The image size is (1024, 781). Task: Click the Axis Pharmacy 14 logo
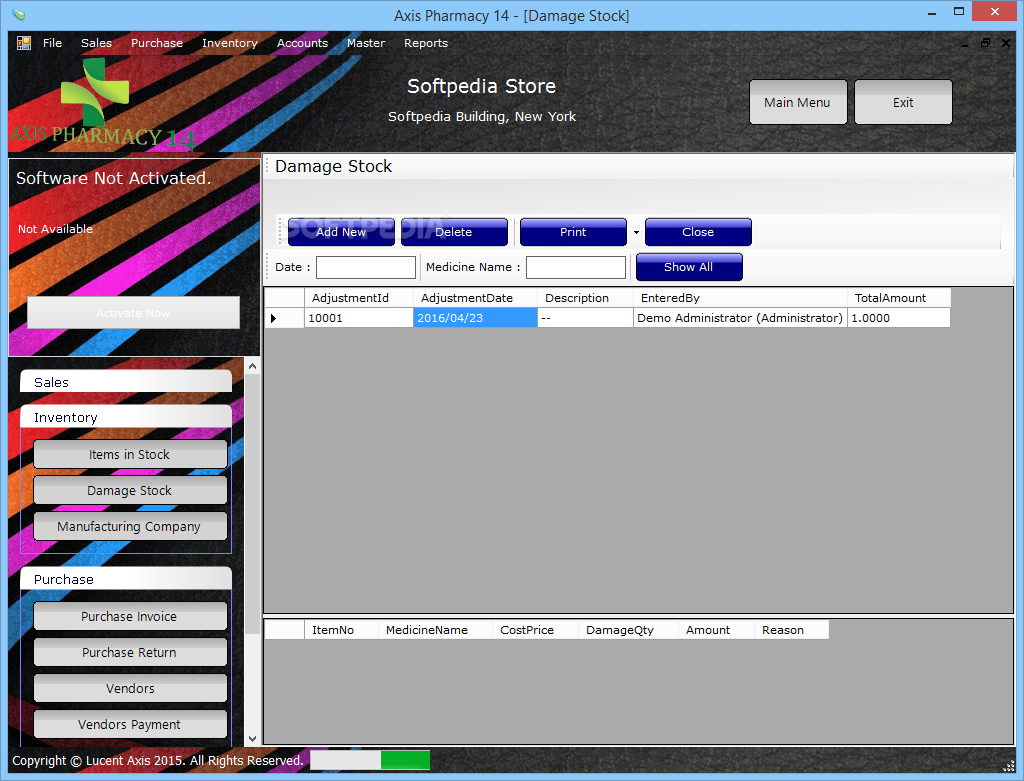tap(102, 104)
